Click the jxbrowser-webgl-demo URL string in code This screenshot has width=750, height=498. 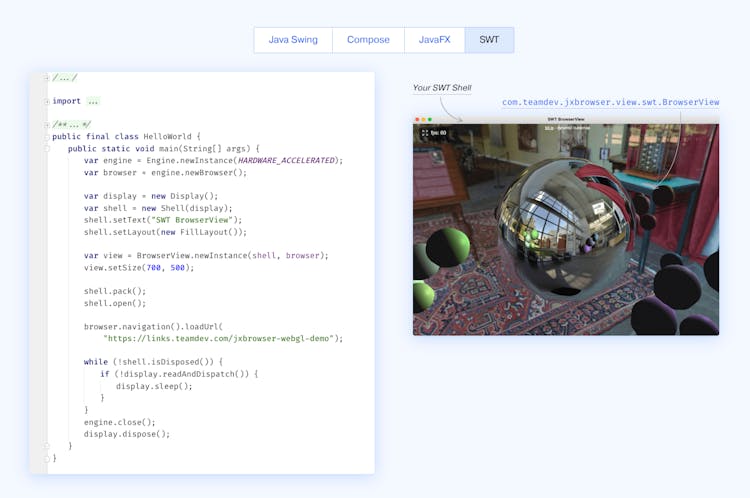221,338
